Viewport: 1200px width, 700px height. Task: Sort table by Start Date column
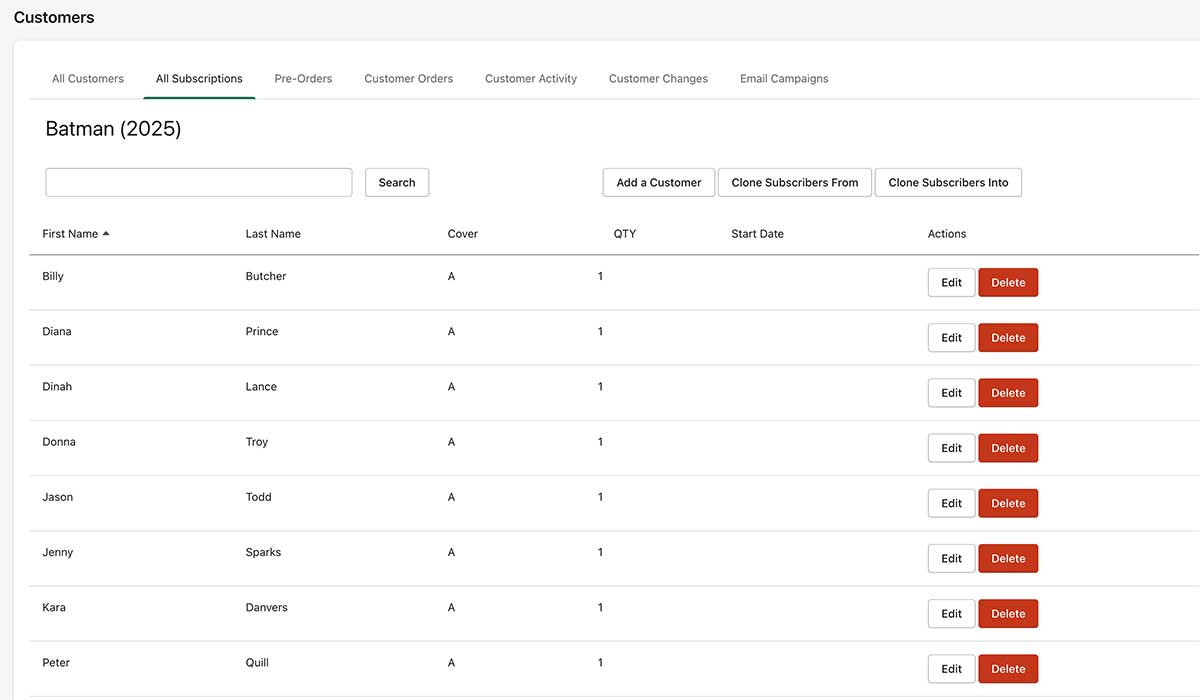click(x=757, y=234)
